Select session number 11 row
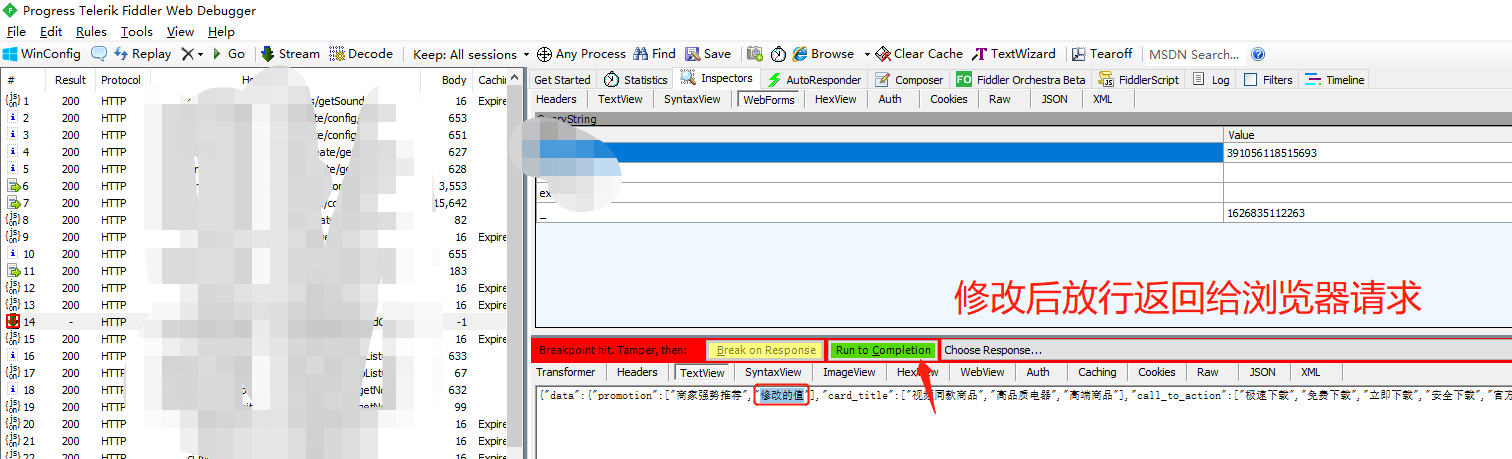Viewport: 1512px width, 459px height. (x=260, y=271)
